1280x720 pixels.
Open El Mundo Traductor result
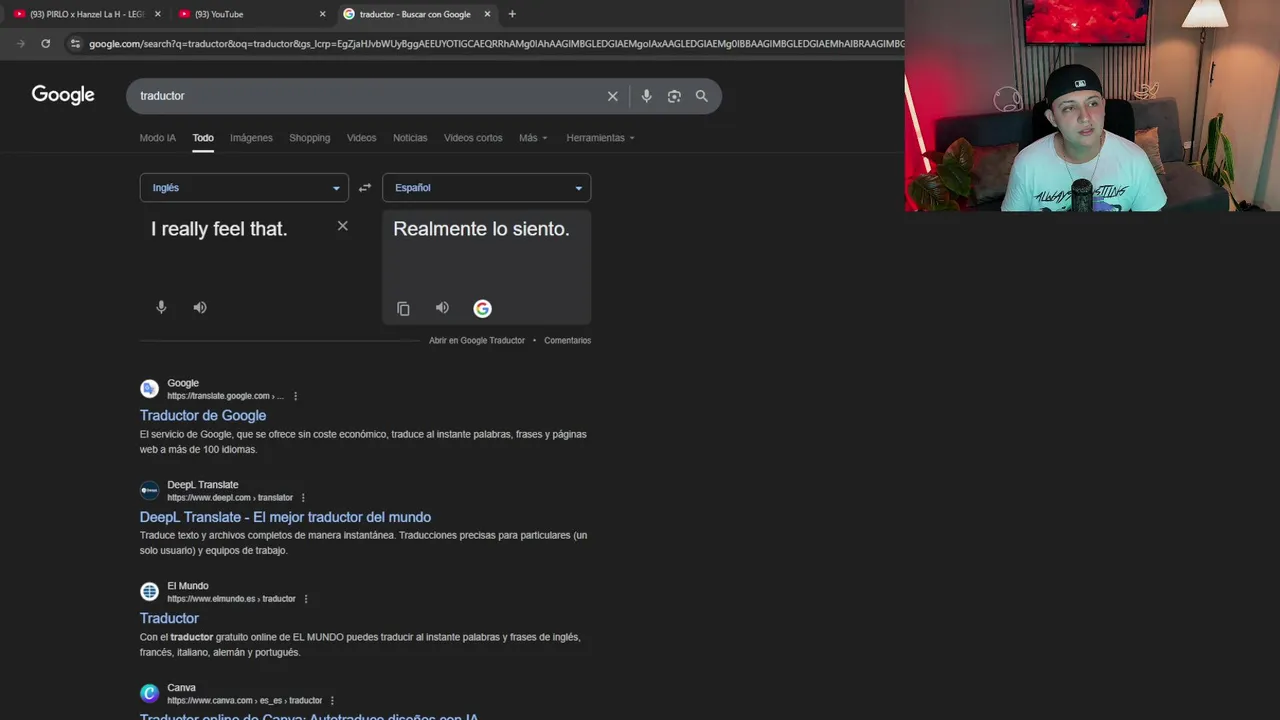pyautogui.click(x=169, y=618)
